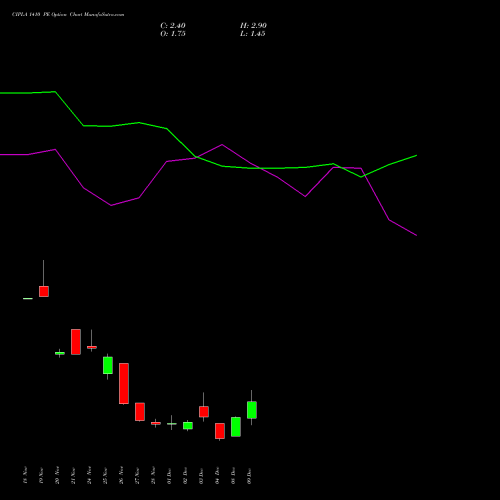Viewport: 500px width, 500px height.
Task: Click the 21 Nov date label
Action: tap(73, 475)
